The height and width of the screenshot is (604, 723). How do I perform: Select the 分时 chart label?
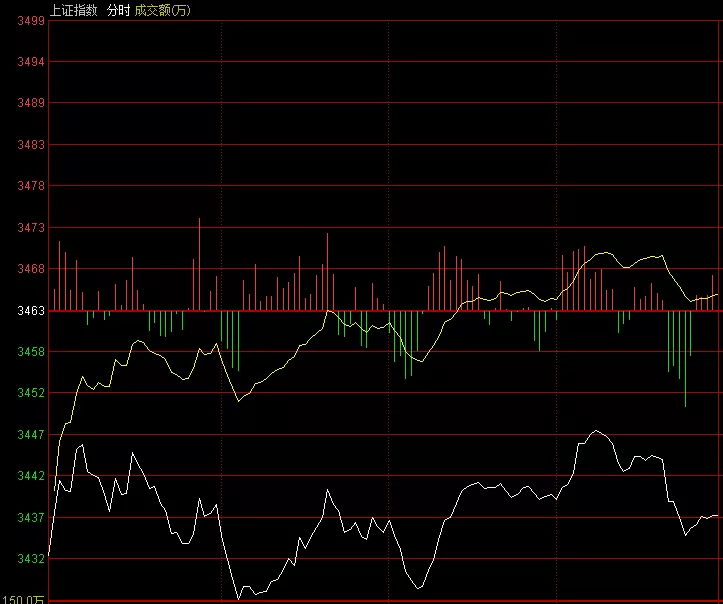click(x=118, y=10)
